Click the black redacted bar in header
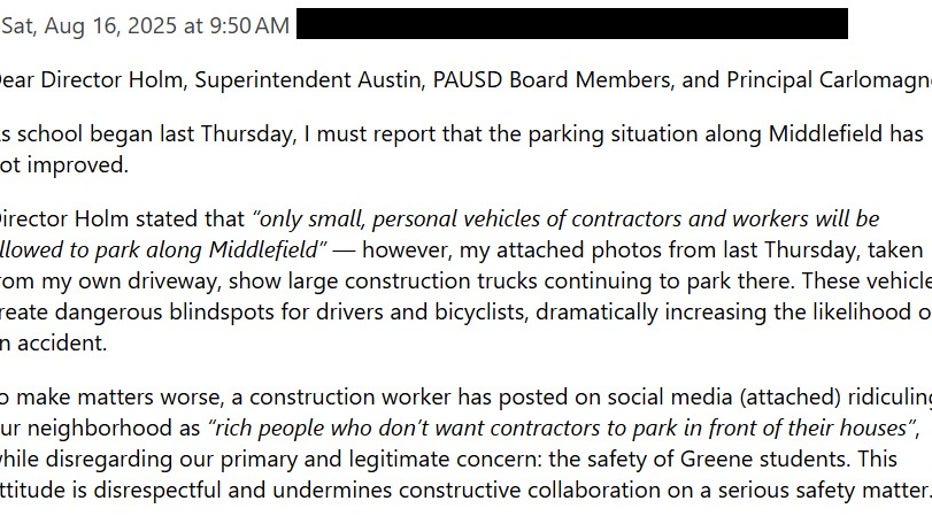The width and height of the screenshot is (932, 524). [x=572, y=24]
